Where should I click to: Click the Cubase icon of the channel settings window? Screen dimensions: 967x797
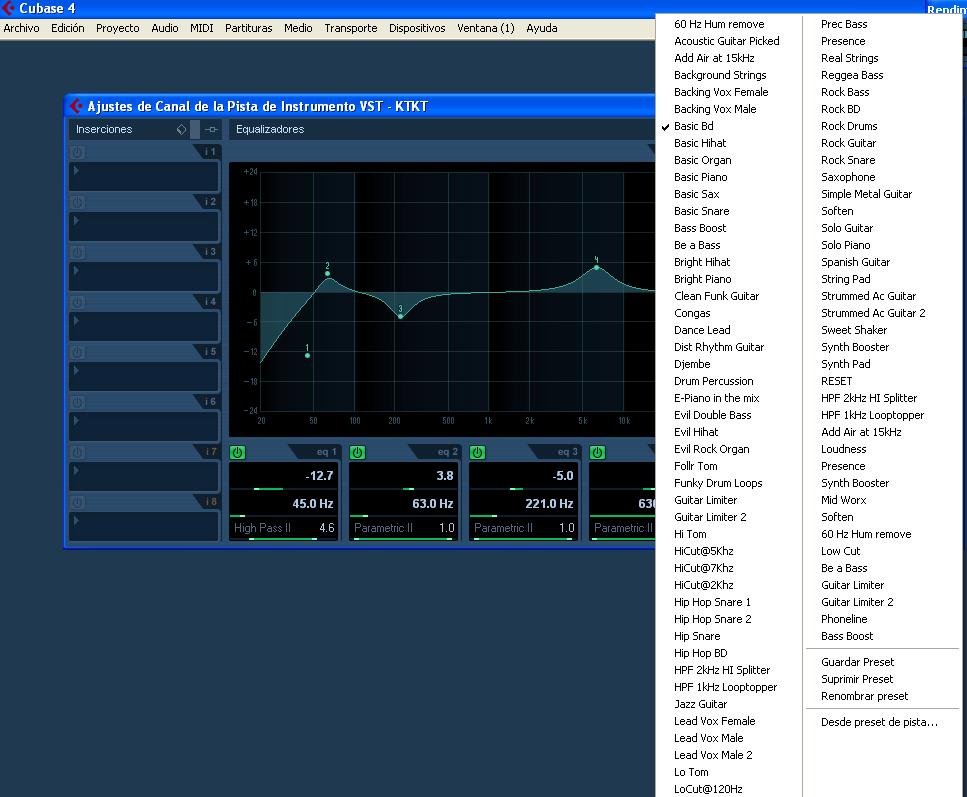pyautogui.click(x=75, y=106)
